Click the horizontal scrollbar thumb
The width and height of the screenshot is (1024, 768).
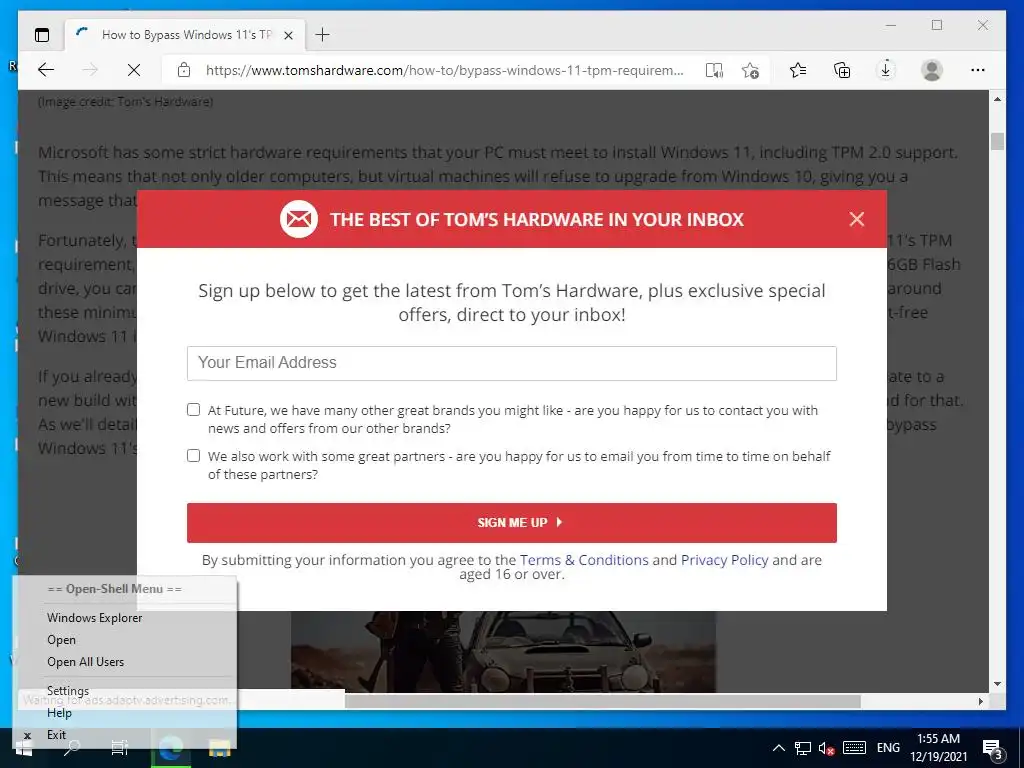click(x=602, y=701)
